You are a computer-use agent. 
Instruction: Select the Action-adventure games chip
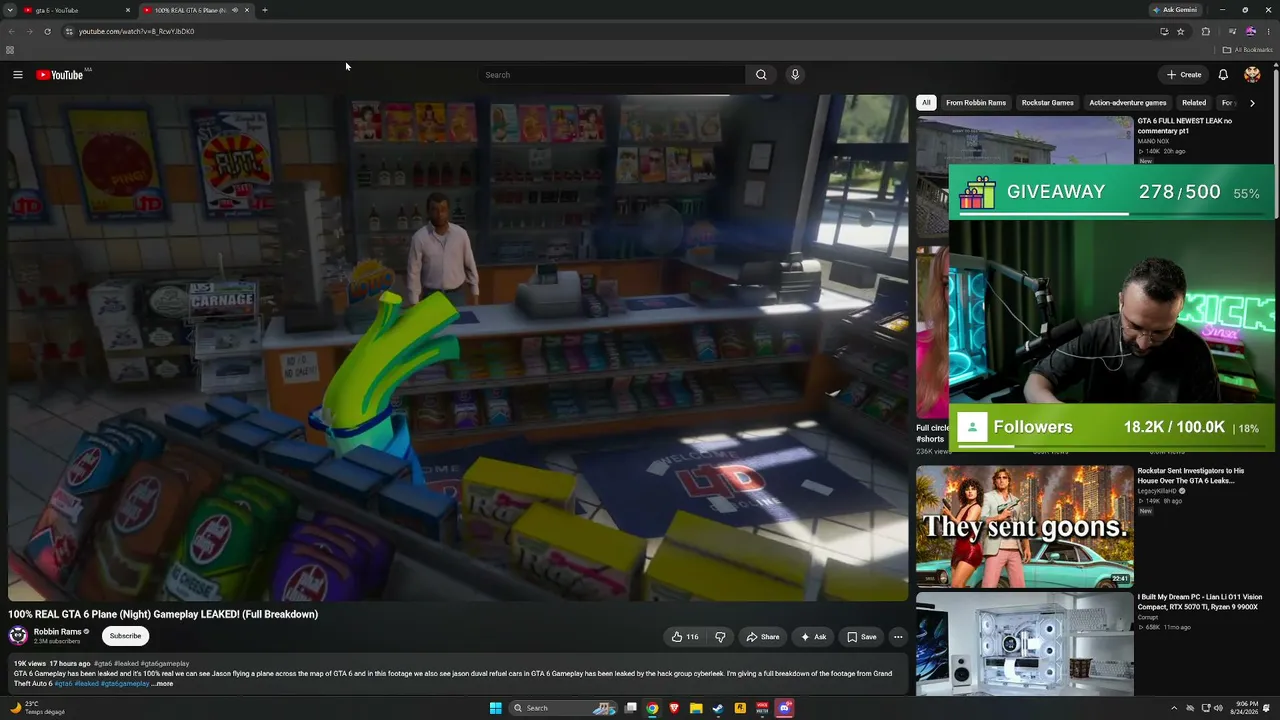(x=1128, y=103)
